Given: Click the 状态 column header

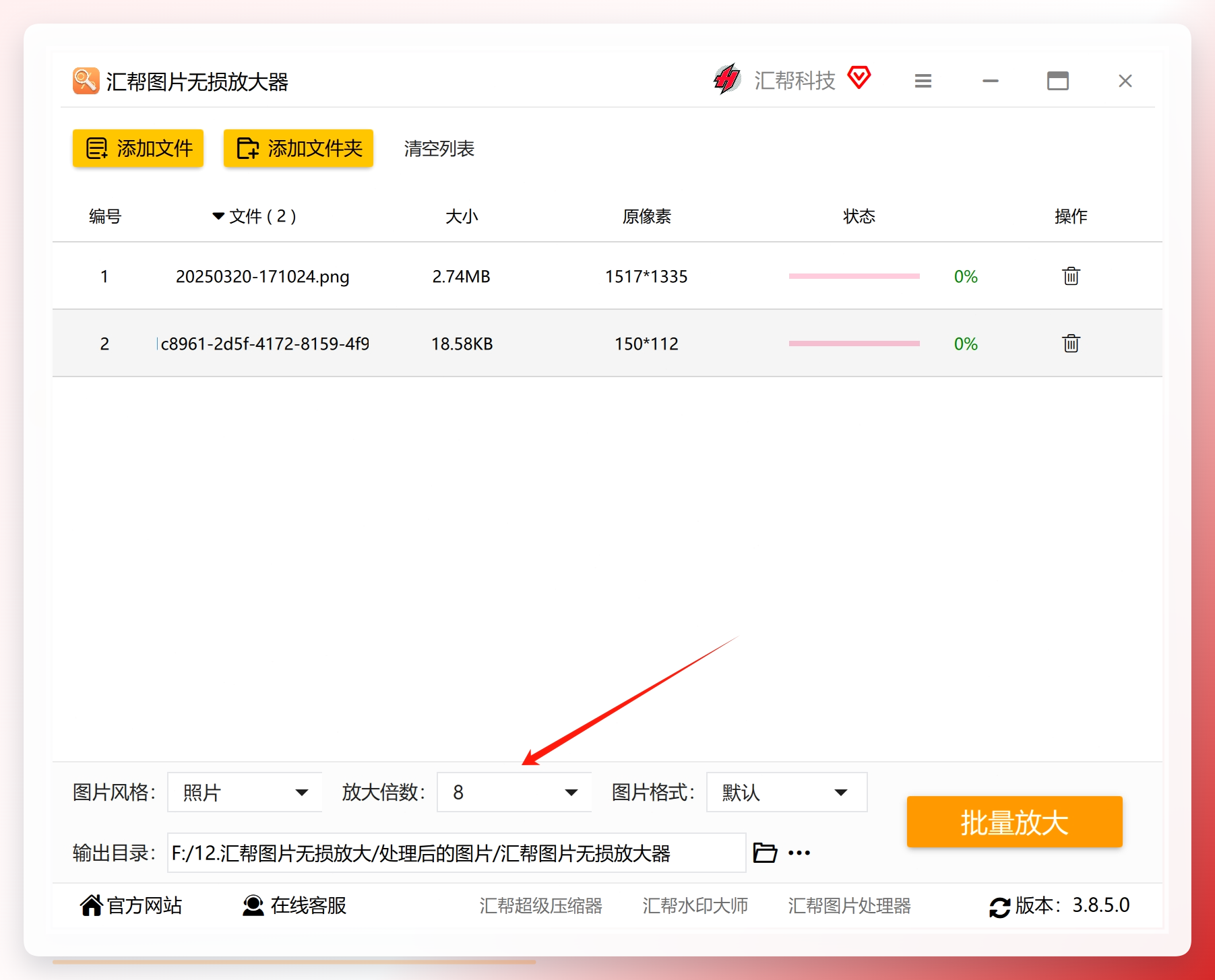Looking at the screenshot, I should click(859, 216).
